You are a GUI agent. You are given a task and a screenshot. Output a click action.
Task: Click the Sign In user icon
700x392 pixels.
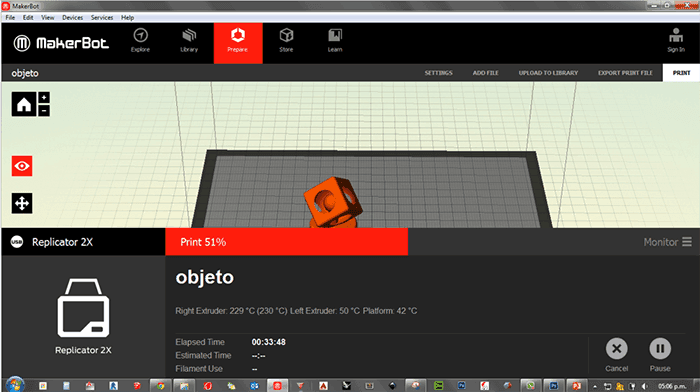click(676, 35)
